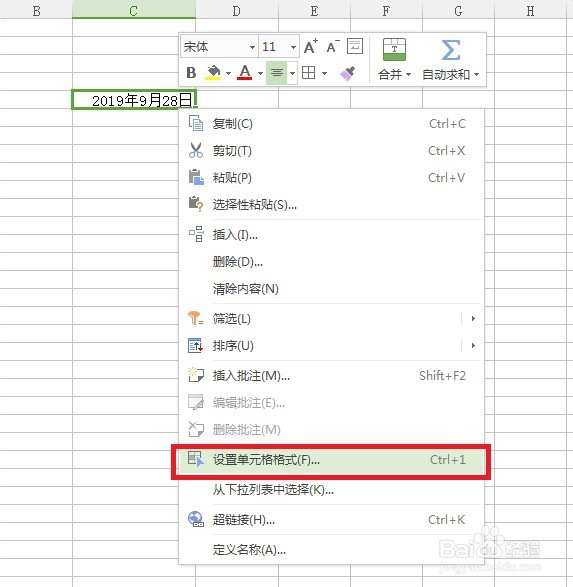Click the AutoSum sigma icon
The height and width of the screenshot is (587, 573).
pyautogui.click(x=451, y=50)
